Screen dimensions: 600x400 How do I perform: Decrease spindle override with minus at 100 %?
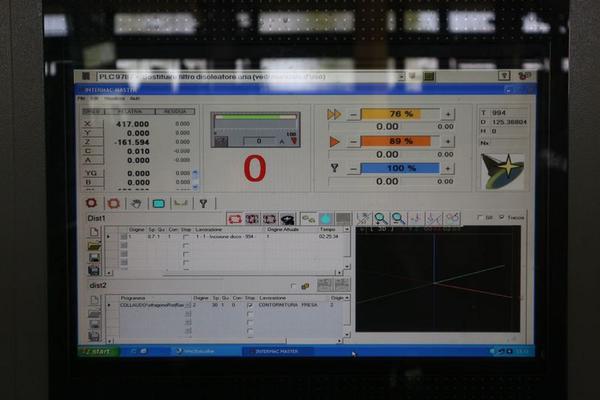tap(353, 168)
